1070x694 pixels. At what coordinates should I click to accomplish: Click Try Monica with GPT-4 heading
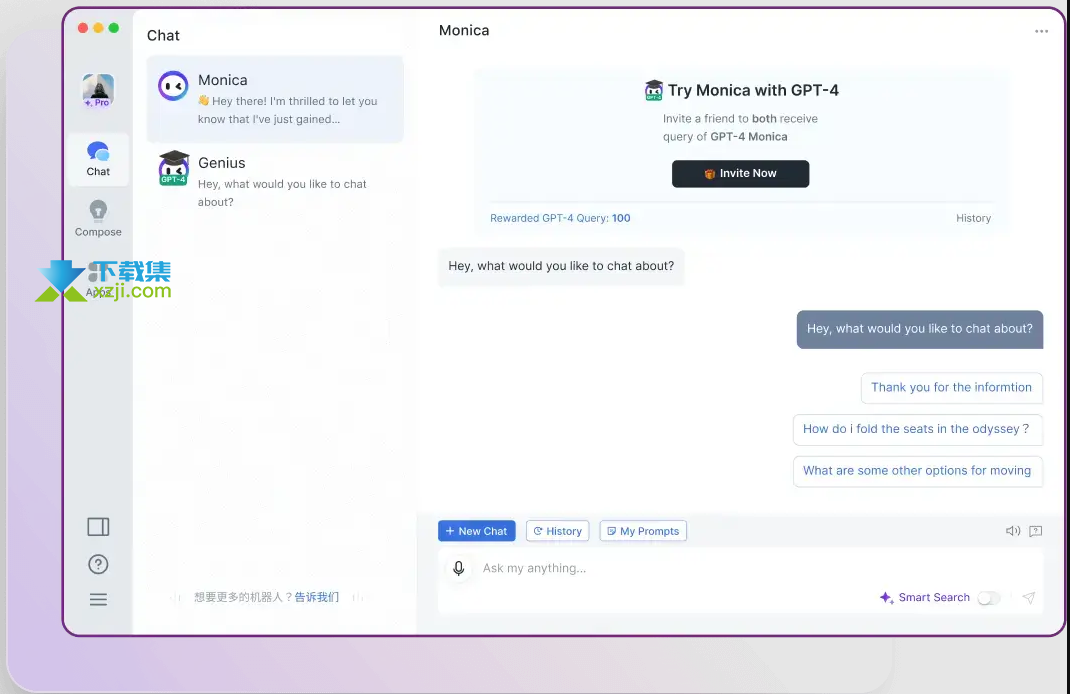pos(753,90)
